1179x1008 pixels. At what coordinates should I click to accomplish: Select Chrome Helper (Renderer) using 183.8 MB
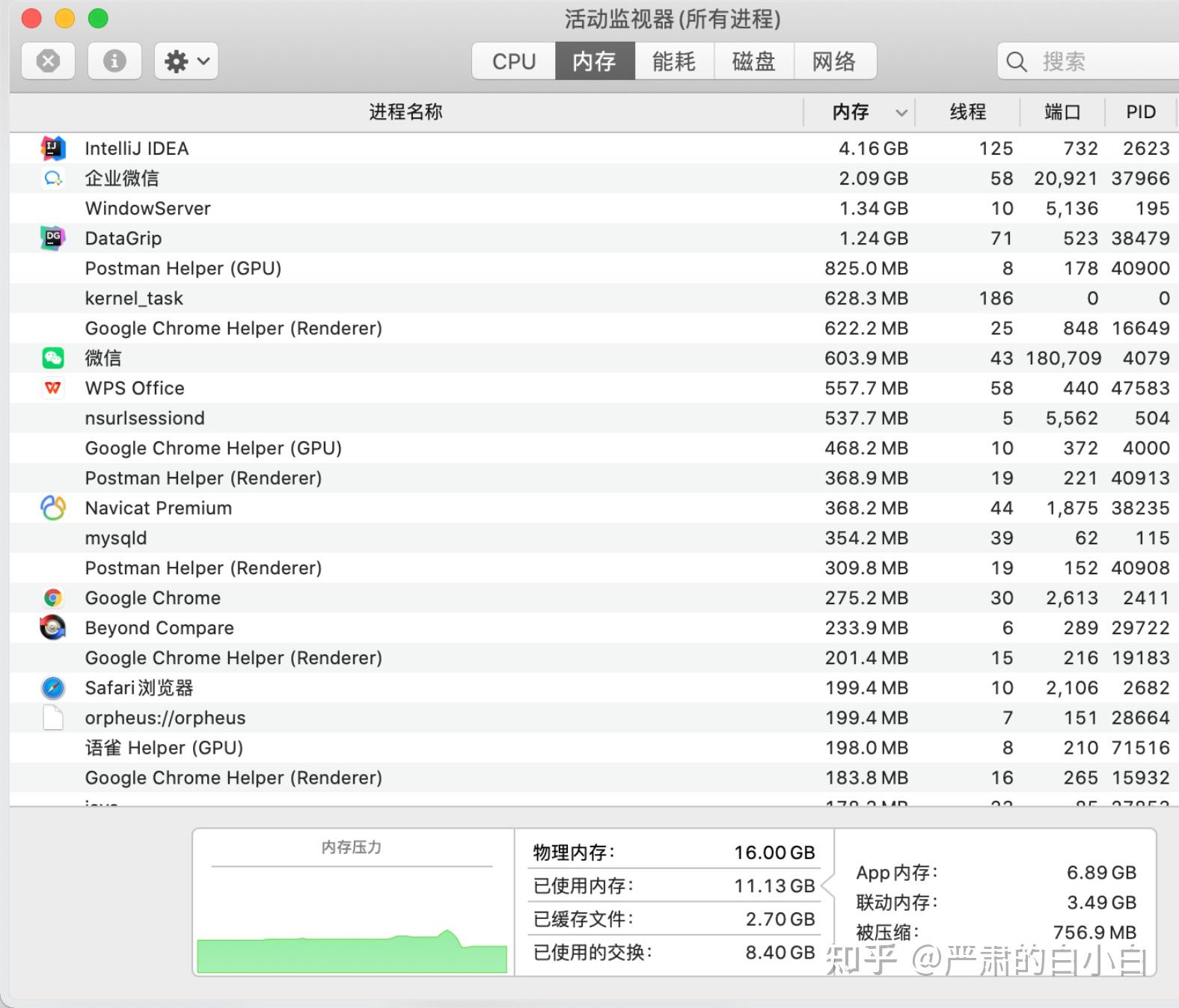pyautogui.click(x=592, y=777)
